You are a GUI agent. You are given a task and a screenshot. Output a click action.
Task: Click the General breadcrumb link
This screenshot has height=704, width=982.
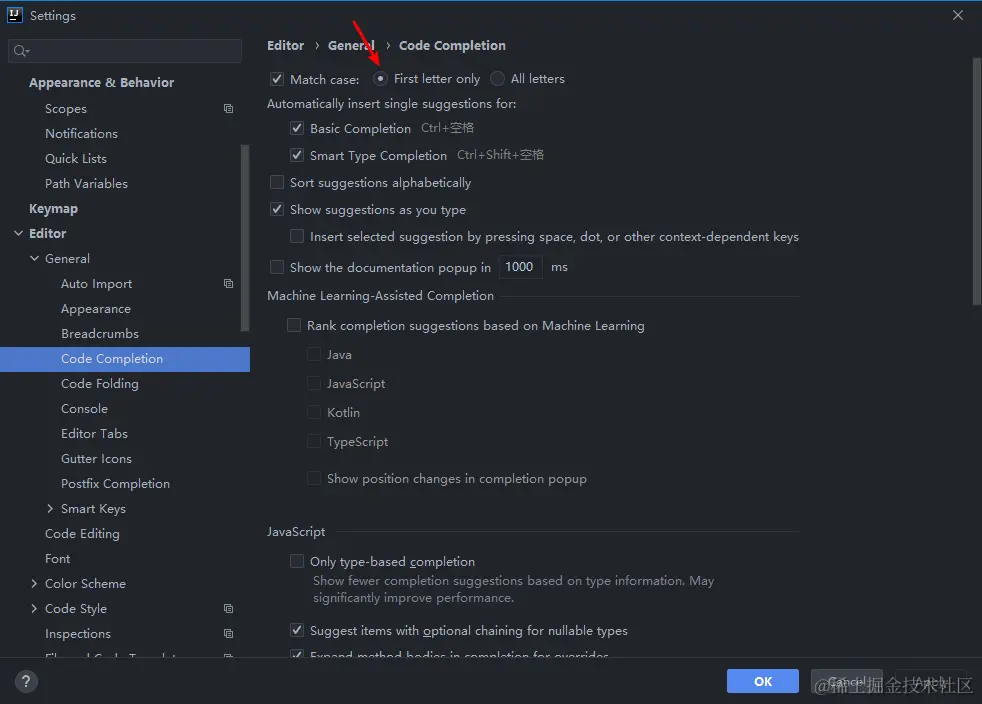[351, 46]
